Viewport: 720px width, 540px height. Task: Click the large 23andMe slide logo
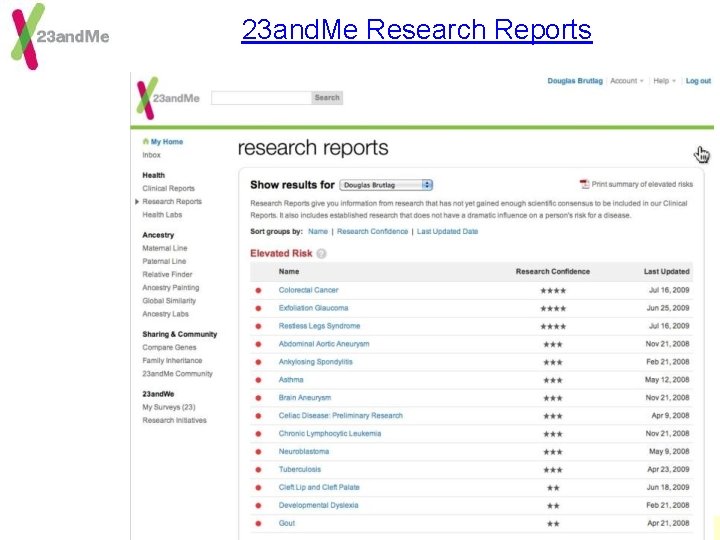tap(60, 37)
